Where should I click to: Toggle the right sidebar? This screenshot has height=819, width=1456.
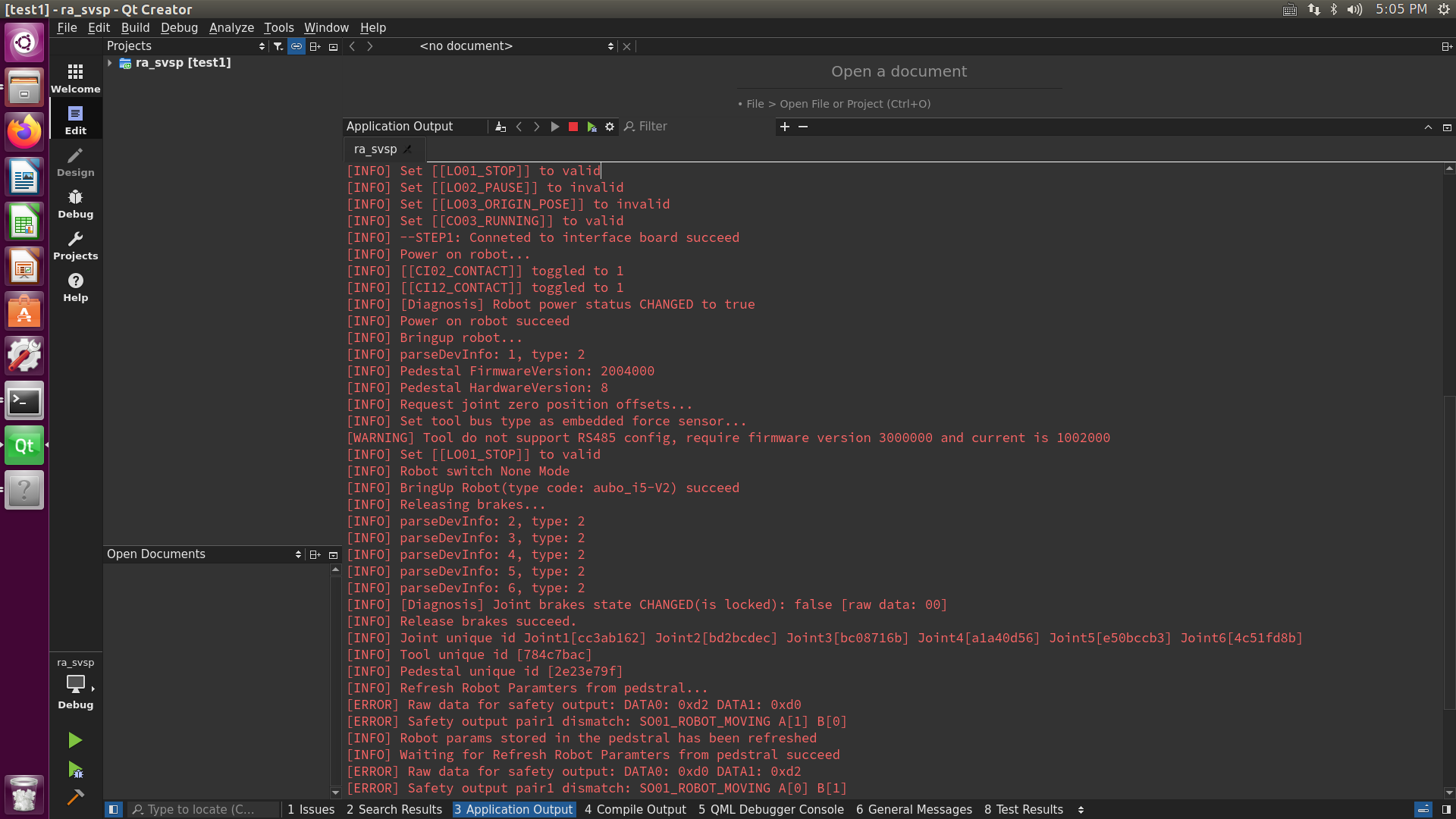pyautogui.click(x=1446, y=809)
